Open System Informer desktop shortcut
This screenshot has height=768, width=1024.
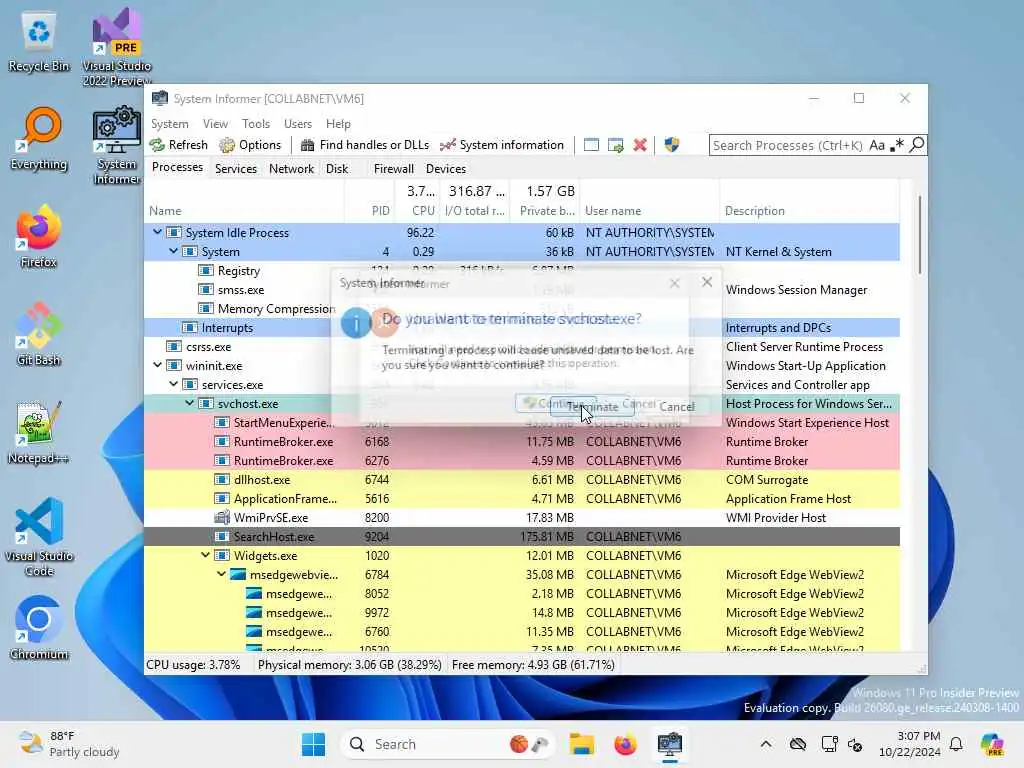[116, 146]
